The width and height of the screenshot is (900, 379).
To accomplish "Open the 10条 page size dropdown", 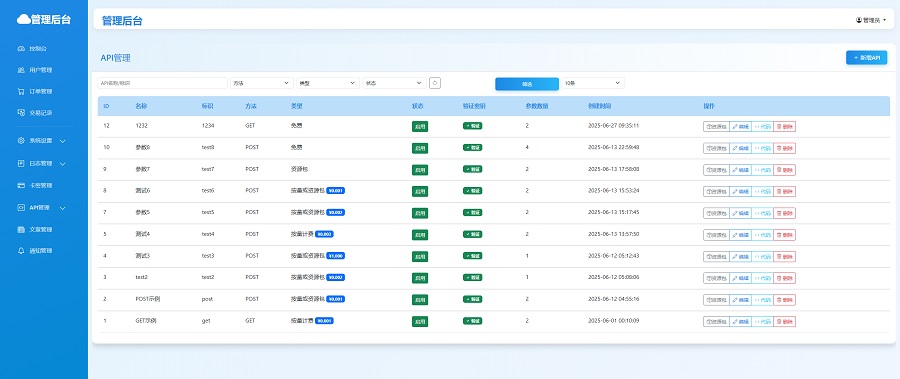I will pos(592,83).
